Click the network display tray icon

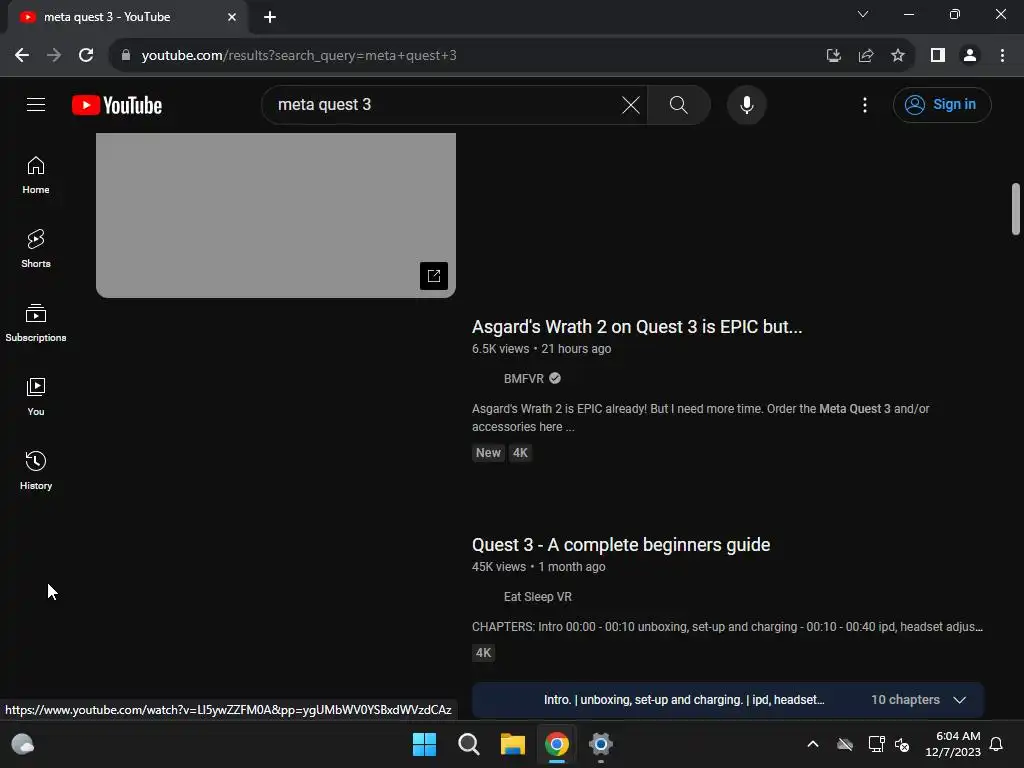[x=876, y=744]
